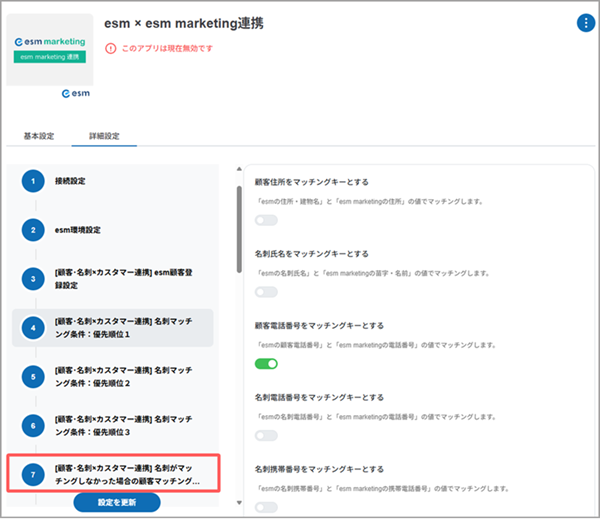Click step 2 circle icon for esm環境設定
Screen dimensions: 600x519
point(33,229)
